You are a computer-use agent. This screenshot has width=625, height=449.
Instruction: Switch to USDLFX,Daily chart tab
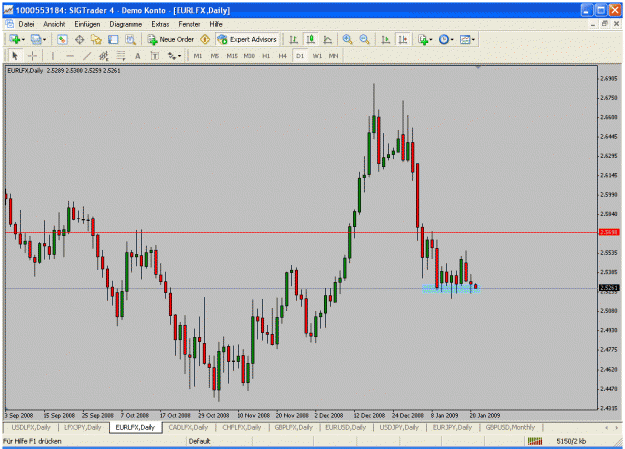coord(31,427)
